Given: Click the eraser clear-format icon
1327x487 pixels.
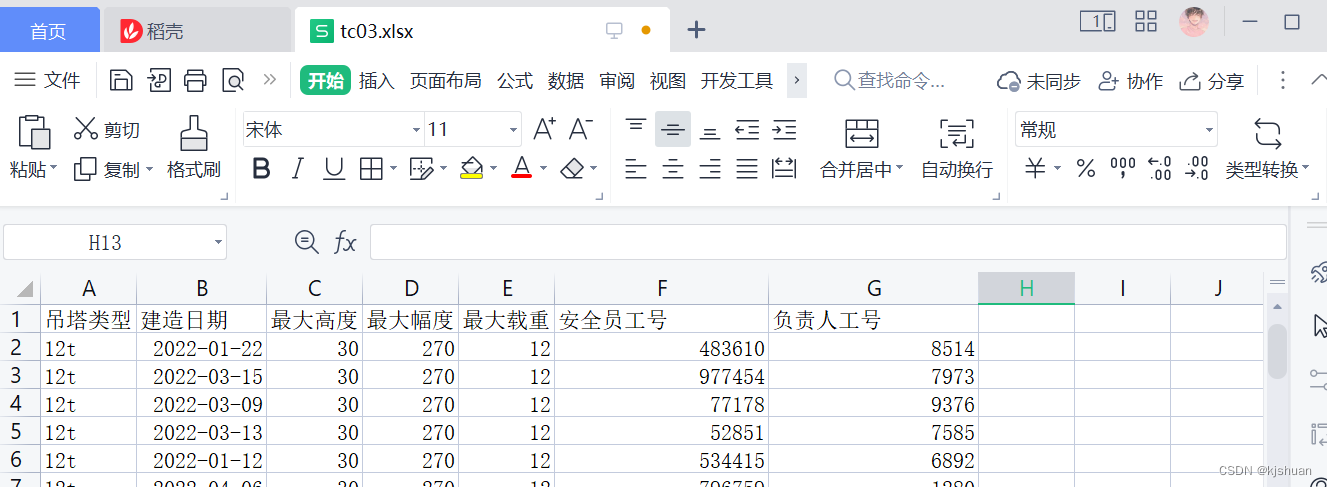Looking at the screenshot, I should 572,168.
